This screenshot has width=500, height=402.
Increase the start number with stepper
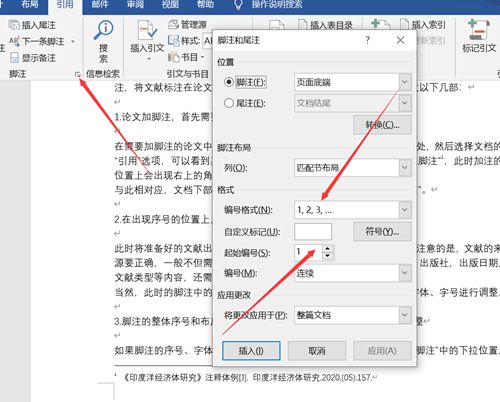pyautogui.click(x=328, y=249)
